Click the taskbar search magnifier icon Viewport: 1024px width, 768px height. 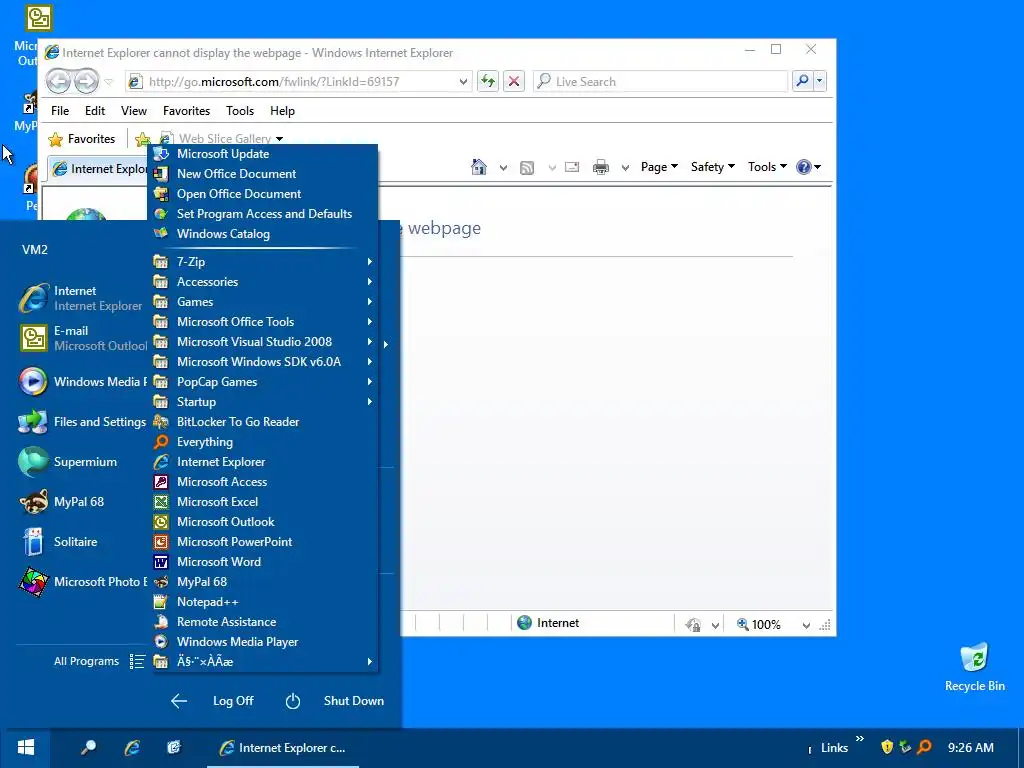[x=88, y=748]
